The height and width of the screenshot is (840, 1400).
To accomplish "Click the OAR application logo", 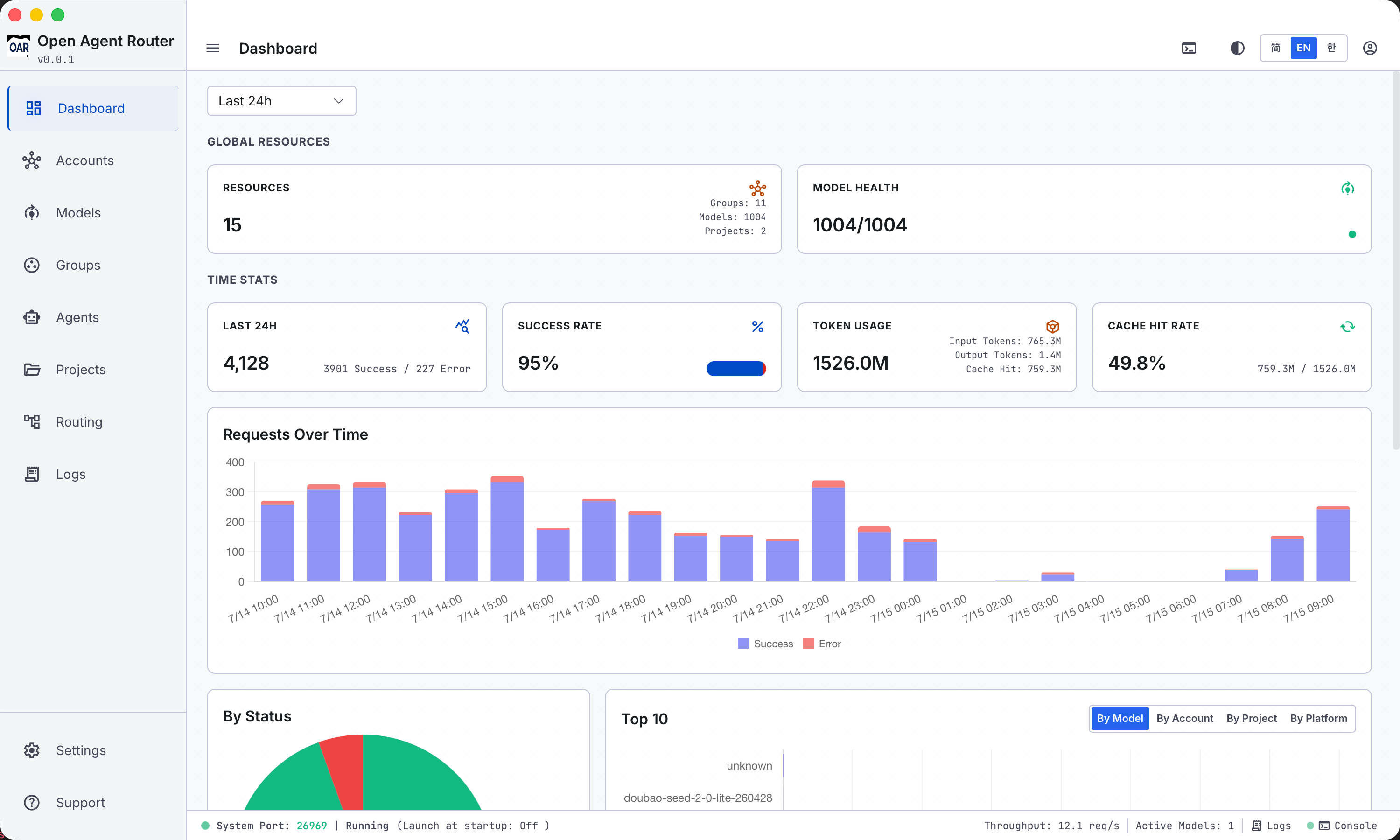I will coord(19,45).
